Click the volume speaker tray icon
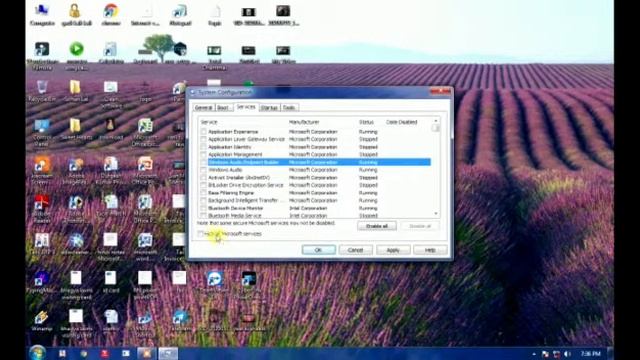This screenshot has width=640, height=360. [567, 353]
